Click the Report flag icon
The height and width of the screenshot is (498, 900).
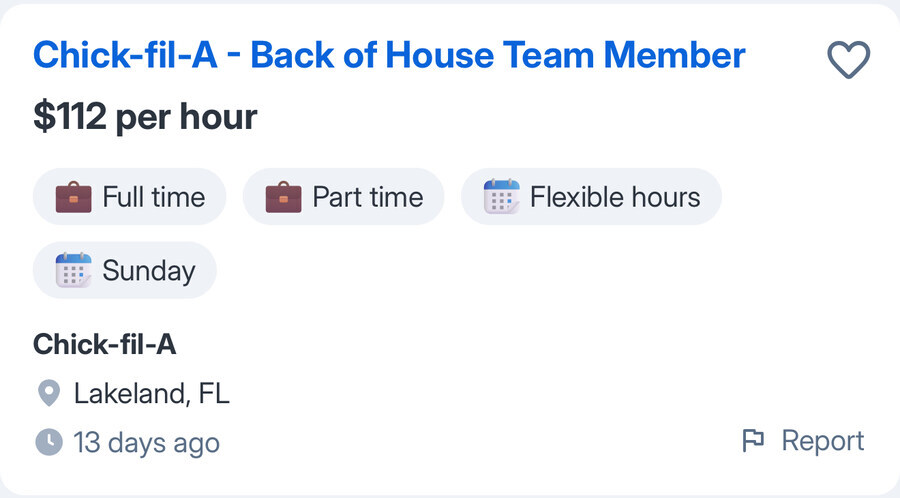click(x=753, y=440)
